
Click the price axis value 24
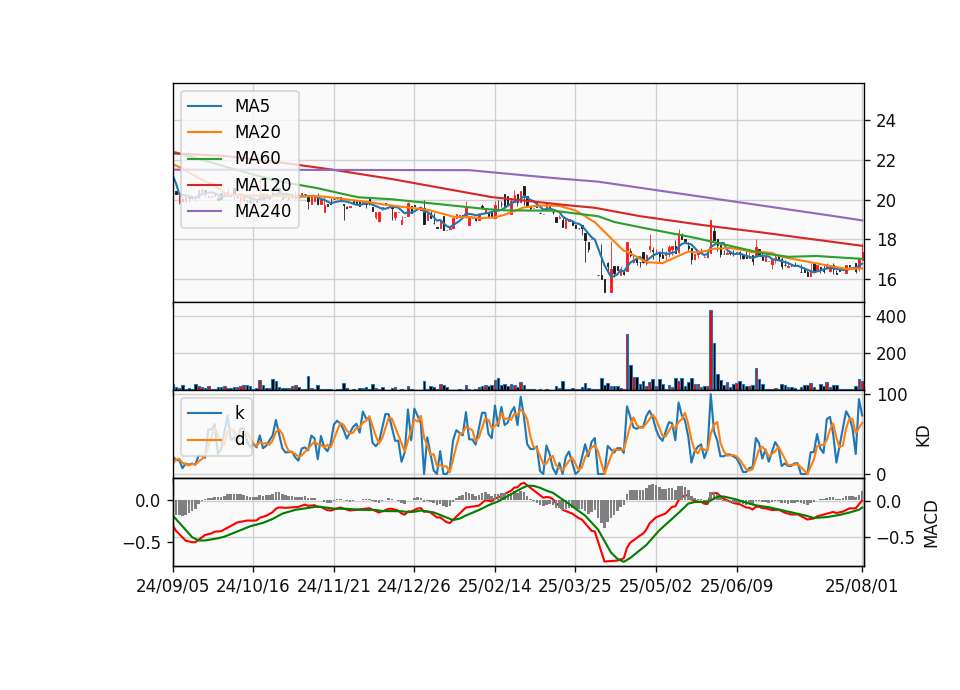(x=886, y=121)
